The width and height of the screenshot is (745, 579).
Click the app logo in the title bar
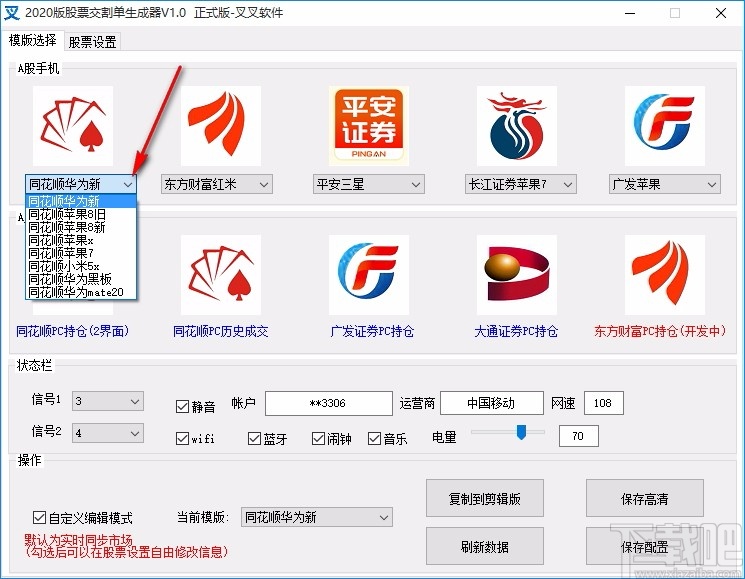[x=12, y=13]
